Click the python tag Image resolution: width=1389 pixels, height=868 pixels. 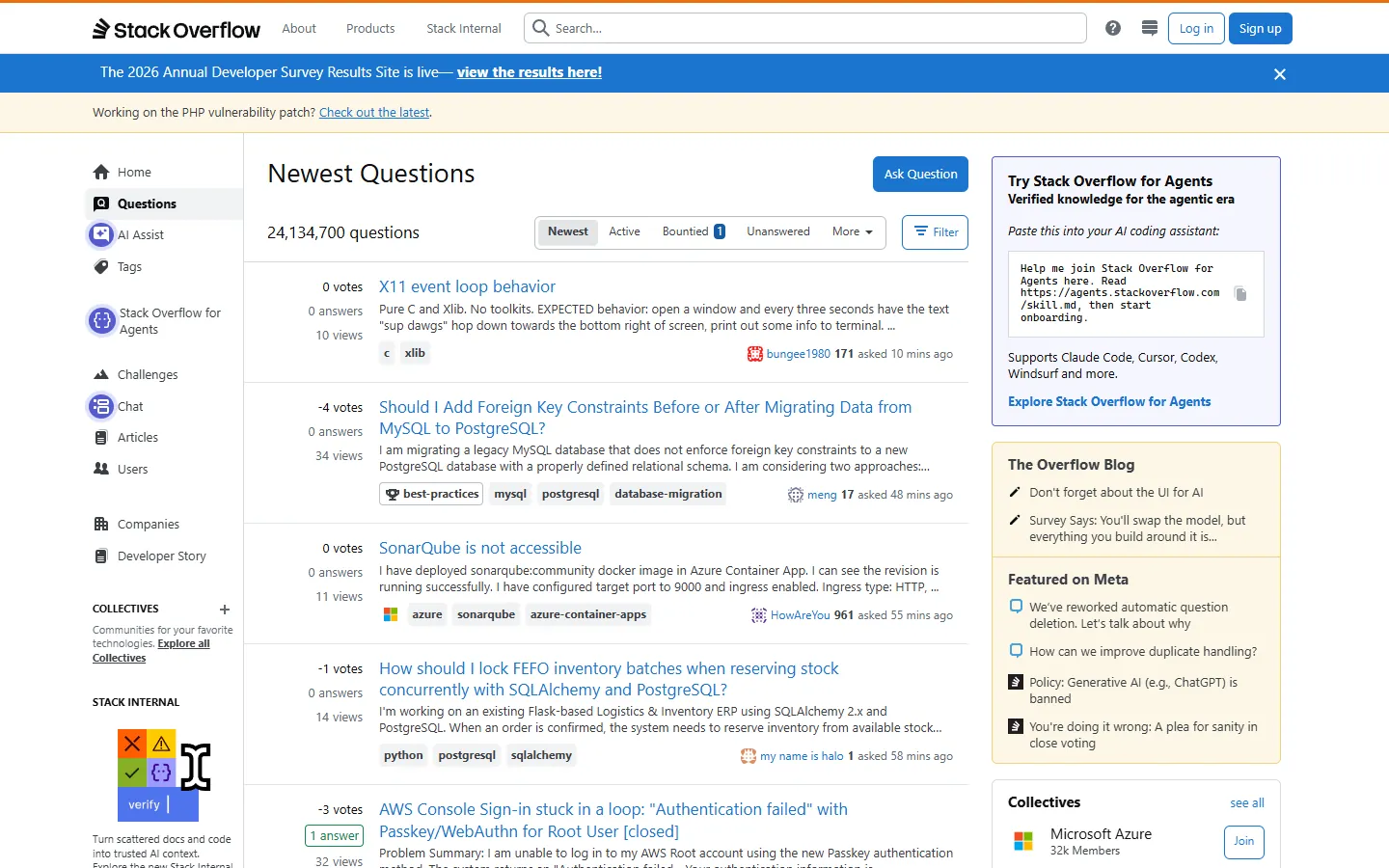pyautogui.click(x=403, y=755)
